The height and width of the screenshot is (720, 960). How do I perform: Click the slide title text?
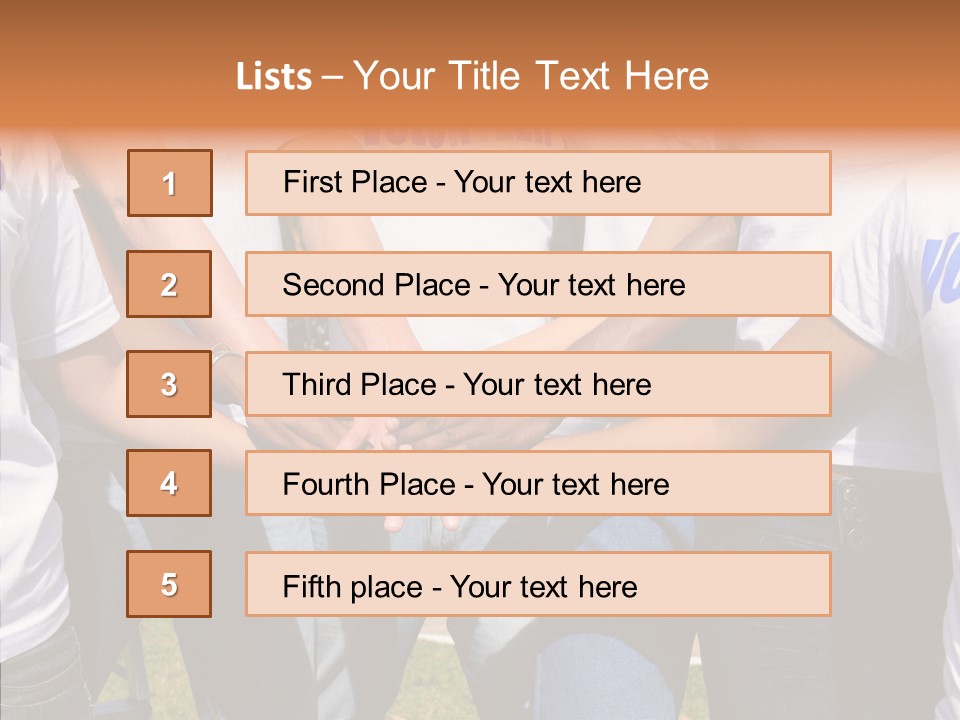click(472, 76)
